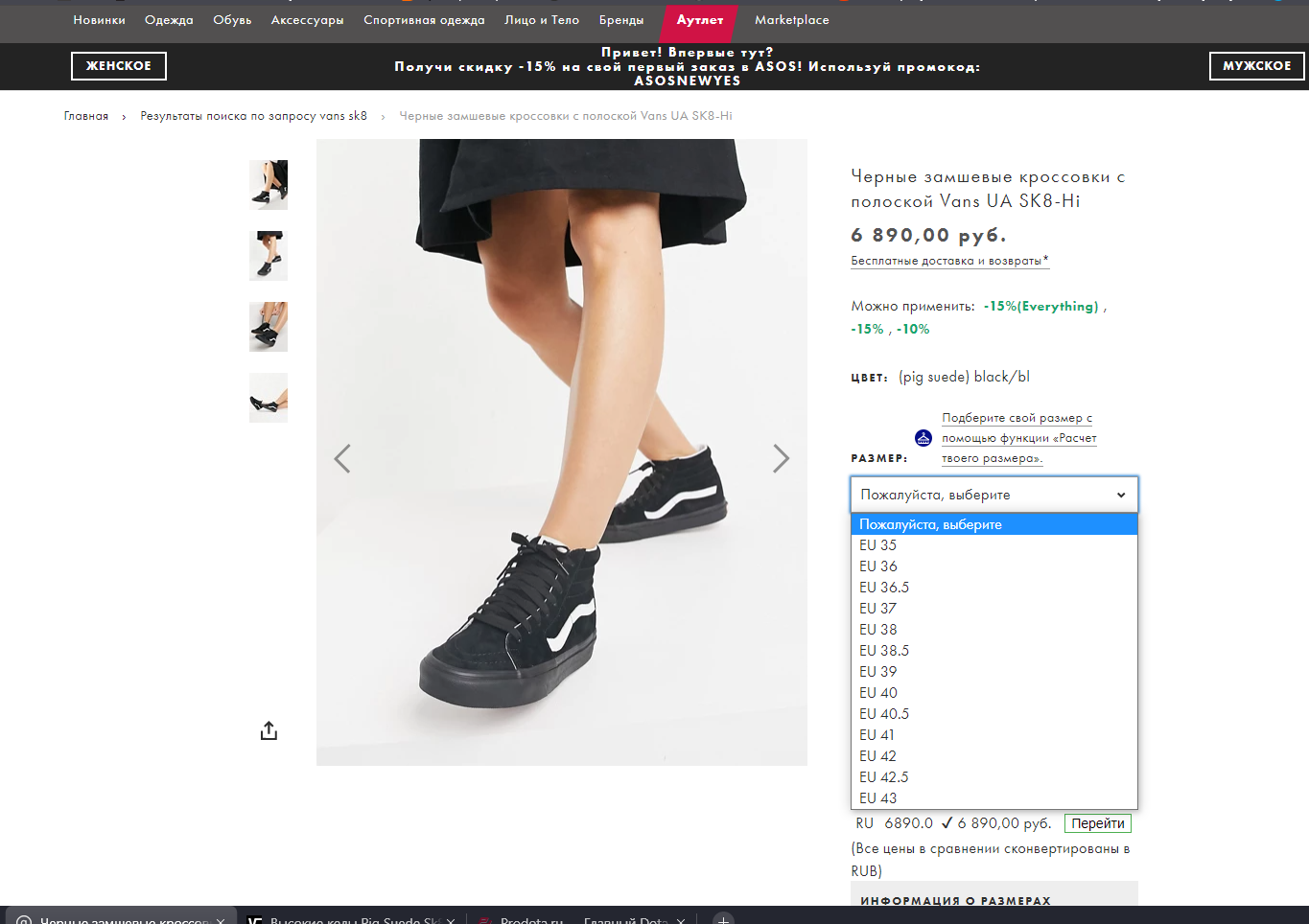Open a new browser tab with plus

724,918
